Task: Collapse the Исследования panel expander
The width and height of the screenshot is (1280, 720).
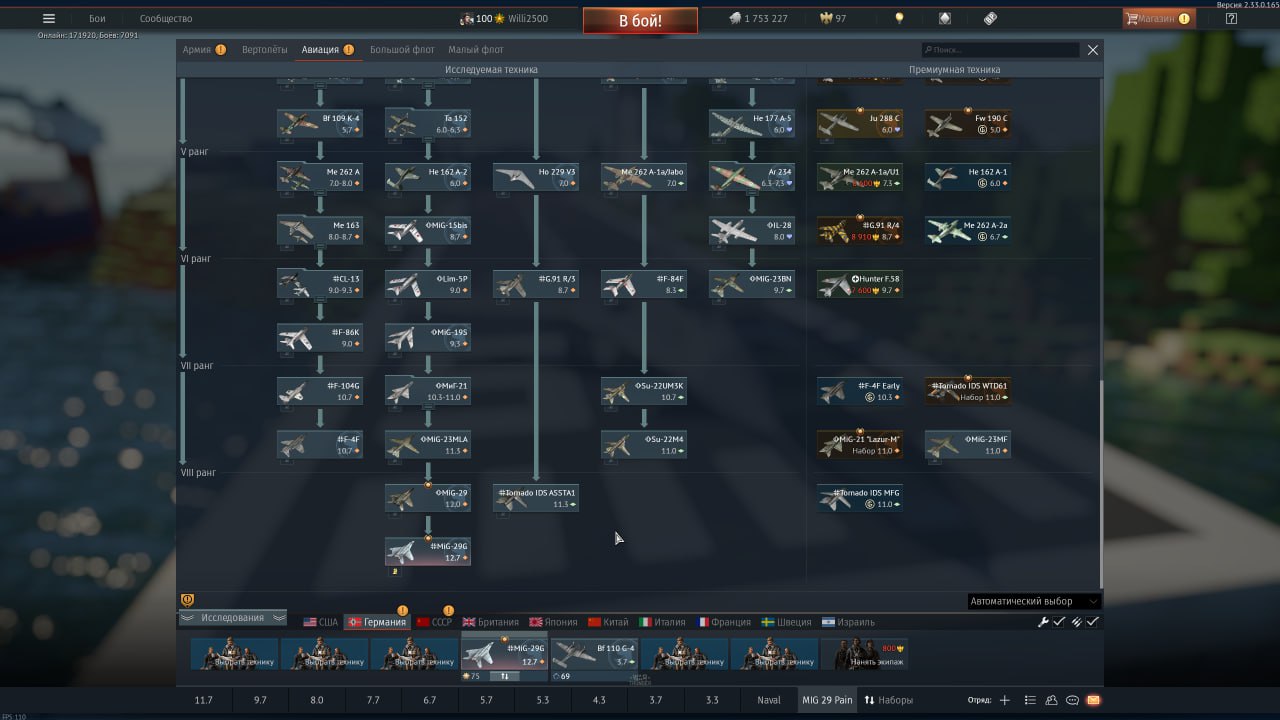Action: coord(232,618)
